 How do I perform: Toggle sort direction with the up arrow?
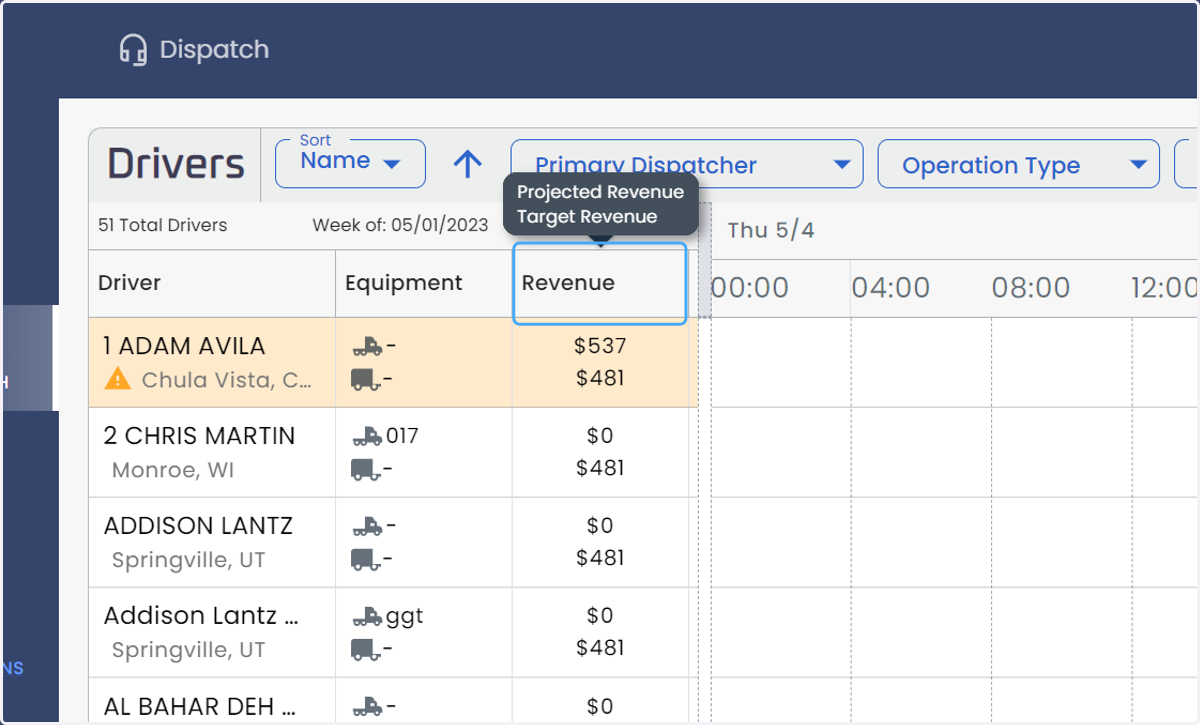pyautogui.click(x=467, y=164)
